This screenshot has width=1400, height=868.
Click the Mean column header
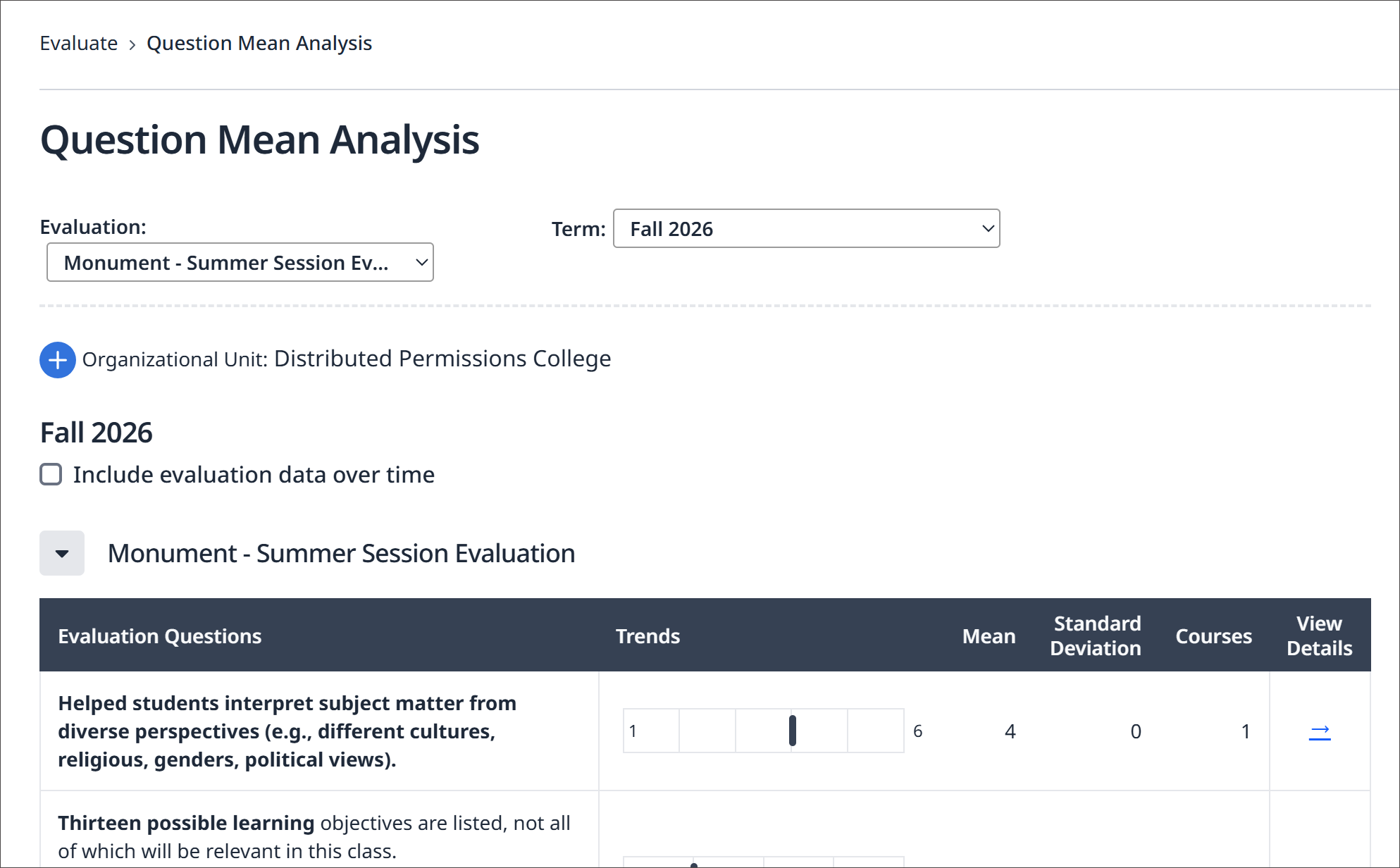[989, 636]
